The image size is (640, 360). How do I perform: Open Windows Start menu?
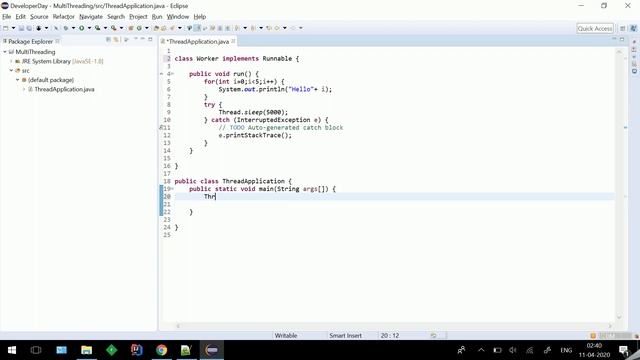point(12,350)
